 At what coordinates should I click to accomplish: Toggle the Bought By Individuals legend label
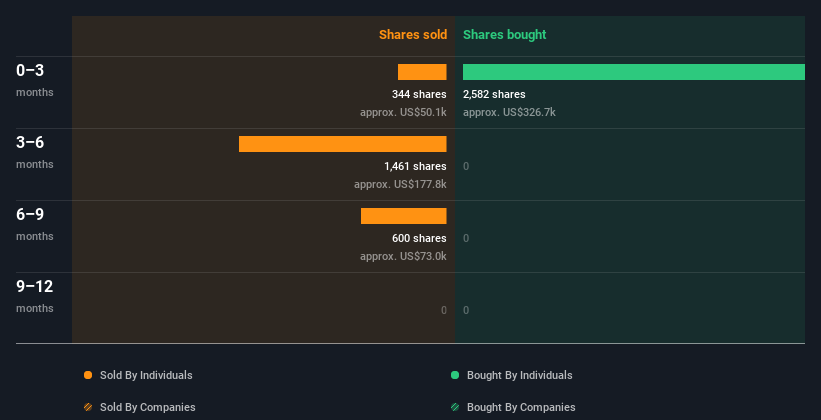(x=519, y=375)
